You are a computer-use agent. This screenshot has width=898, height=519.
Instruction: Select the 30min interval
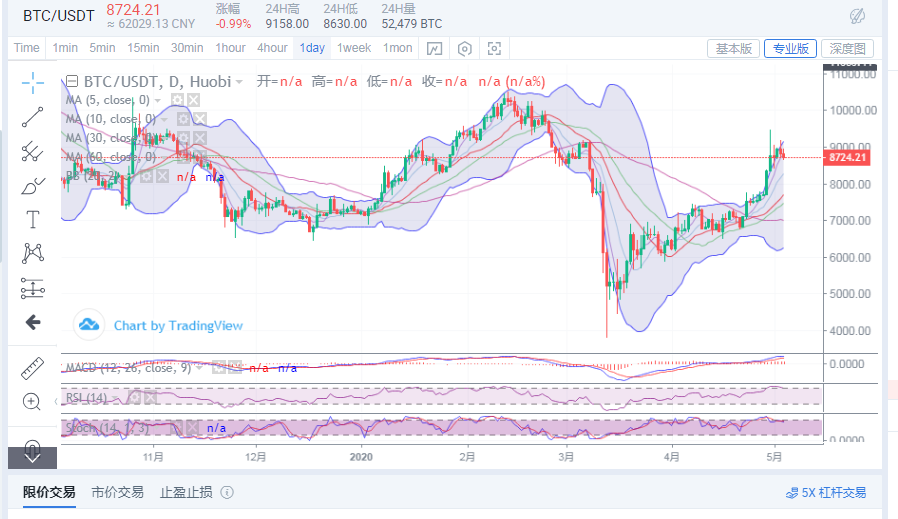[x=187, y=48]
